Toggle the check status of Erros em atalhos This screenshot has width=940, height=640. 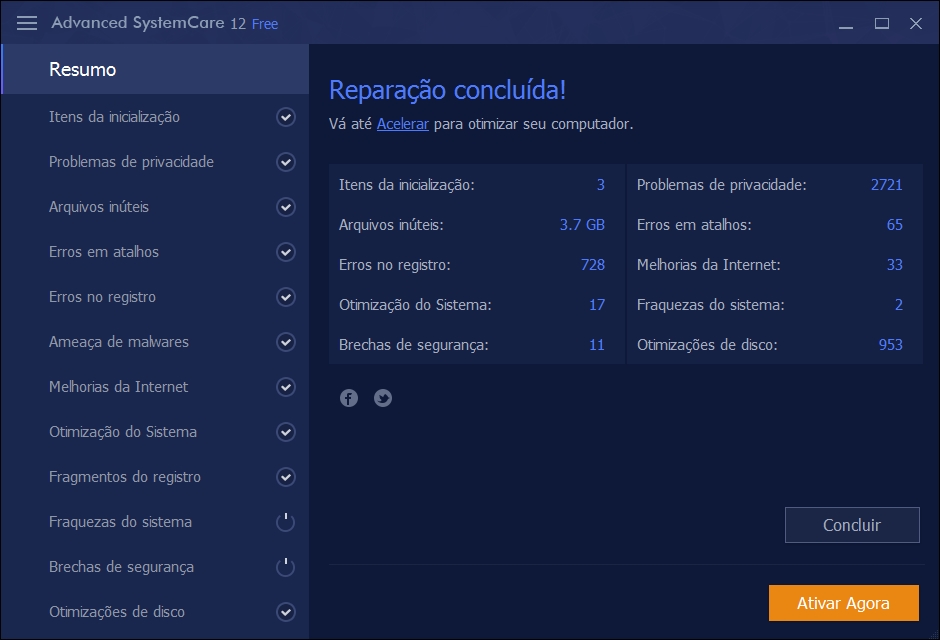point(286,252)
